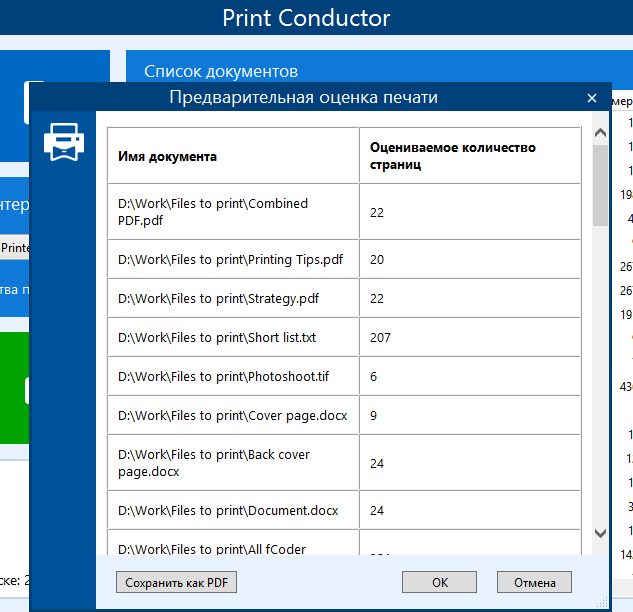Select the Cover page.docx row

pyautogui.click(x=344, y=415)
